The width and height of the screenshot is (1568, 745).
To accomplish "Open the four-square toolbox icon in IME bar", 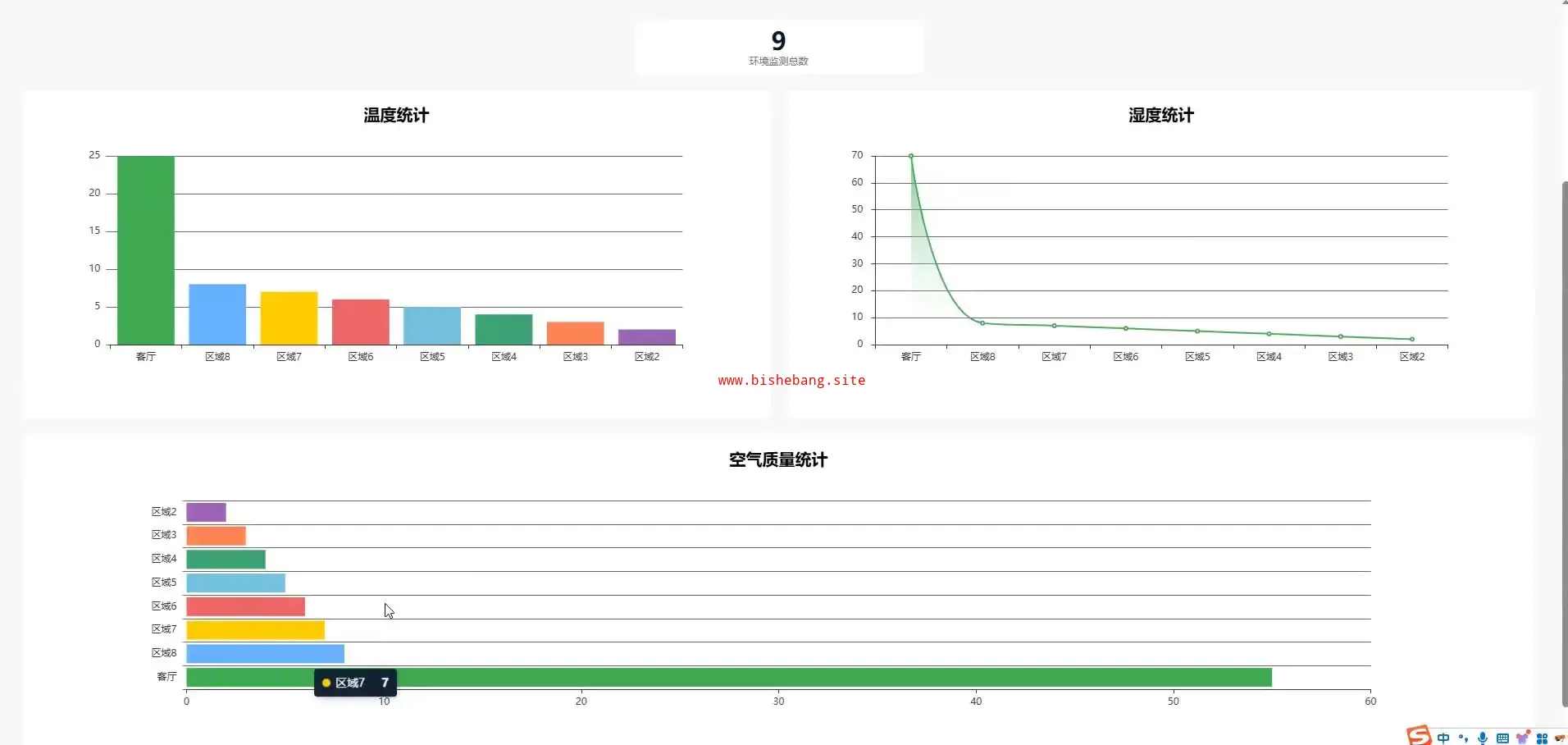I will click(x=1542, y=738).
